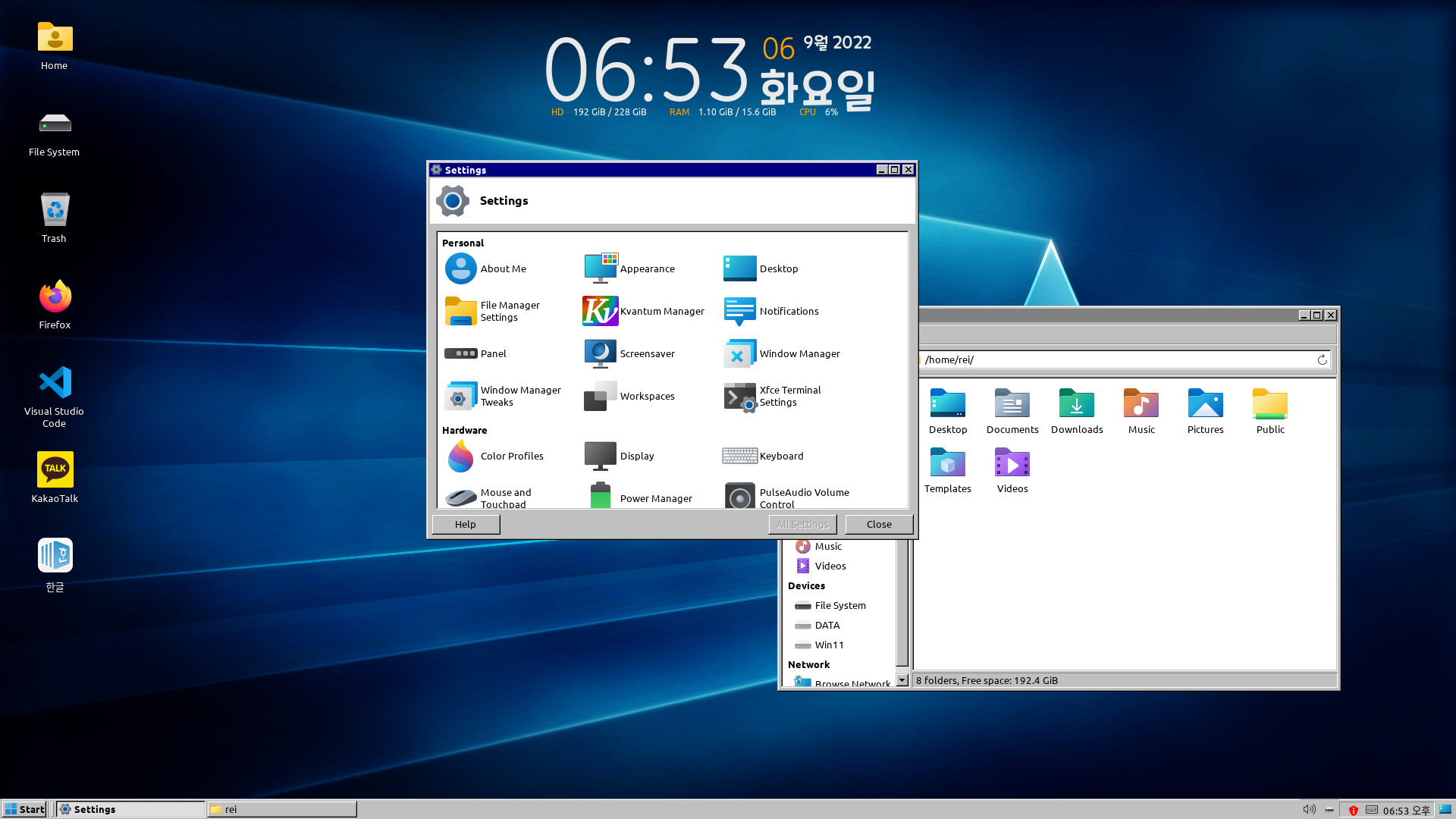
Task: Click the volume icon in system tray
Action: 1309,809
